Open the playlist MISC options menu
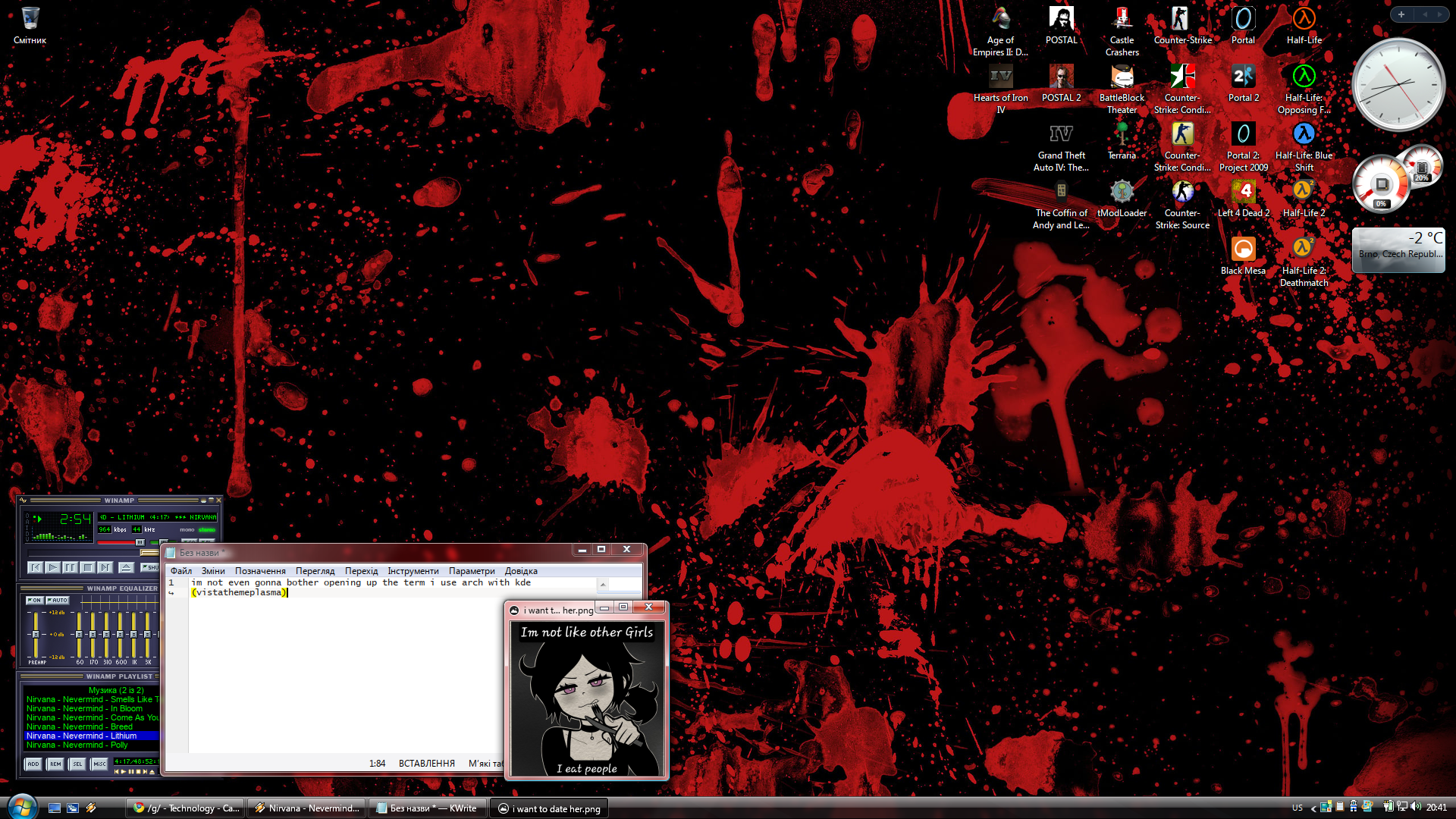Screen dimensions: 1456x819 pos(99,764)
